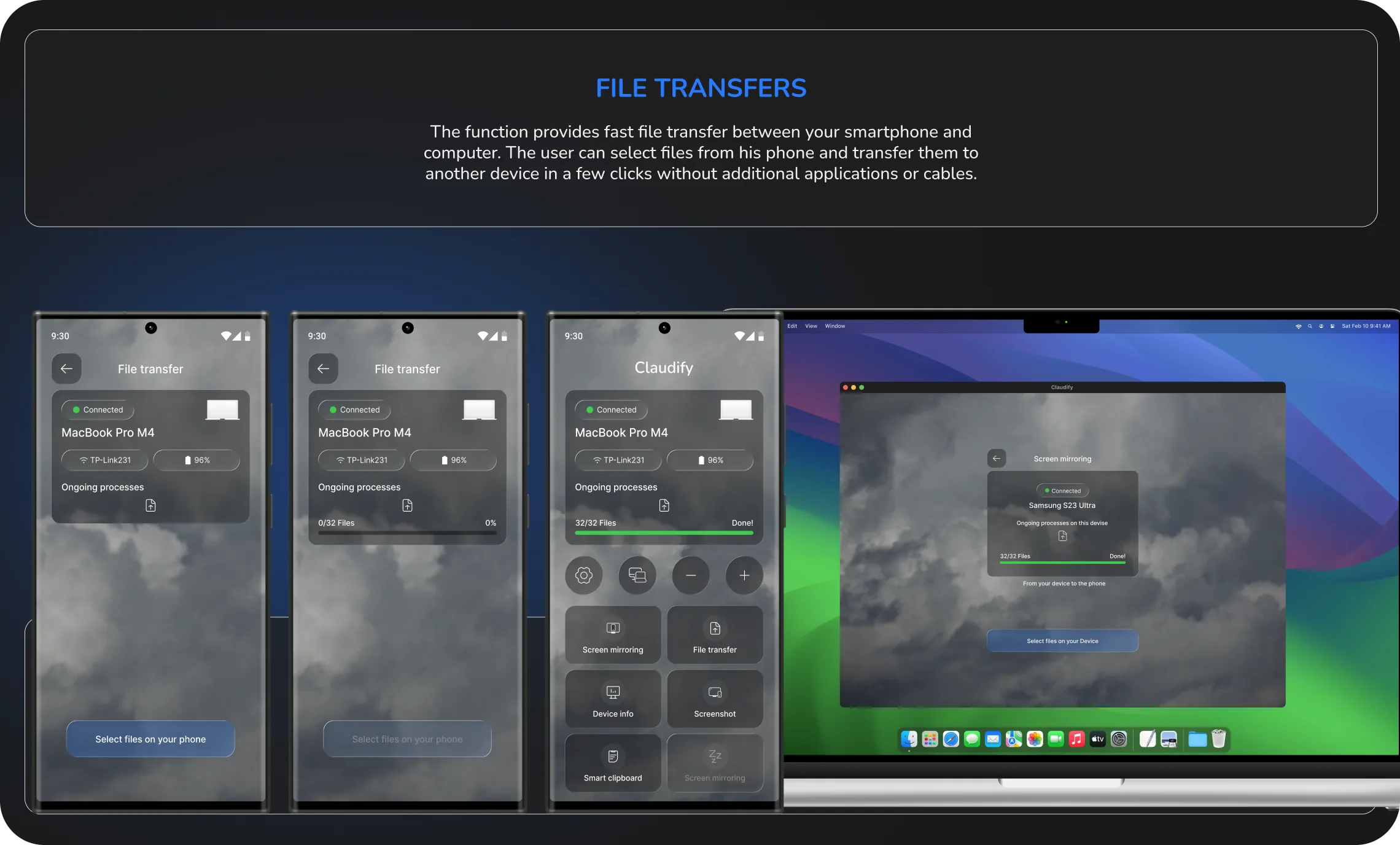
Task: Open File transfer tile on Claudify phone
Action: [715, 635]
